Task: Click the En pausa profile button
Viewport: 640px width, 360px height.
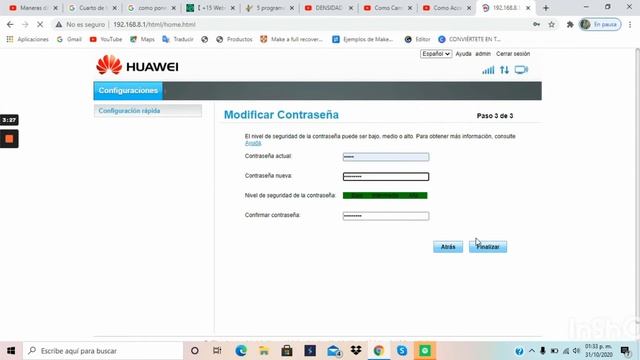Action: coord(600,24)
